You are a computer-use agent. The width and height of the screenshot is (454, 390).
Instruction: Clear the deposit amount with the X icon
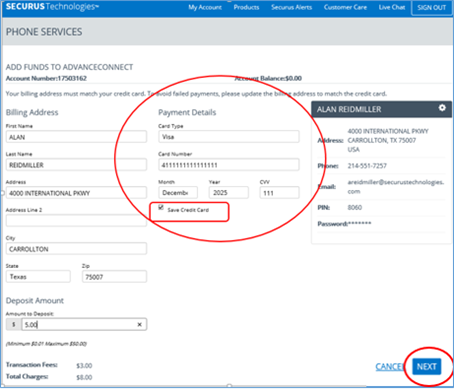point(139,325)
